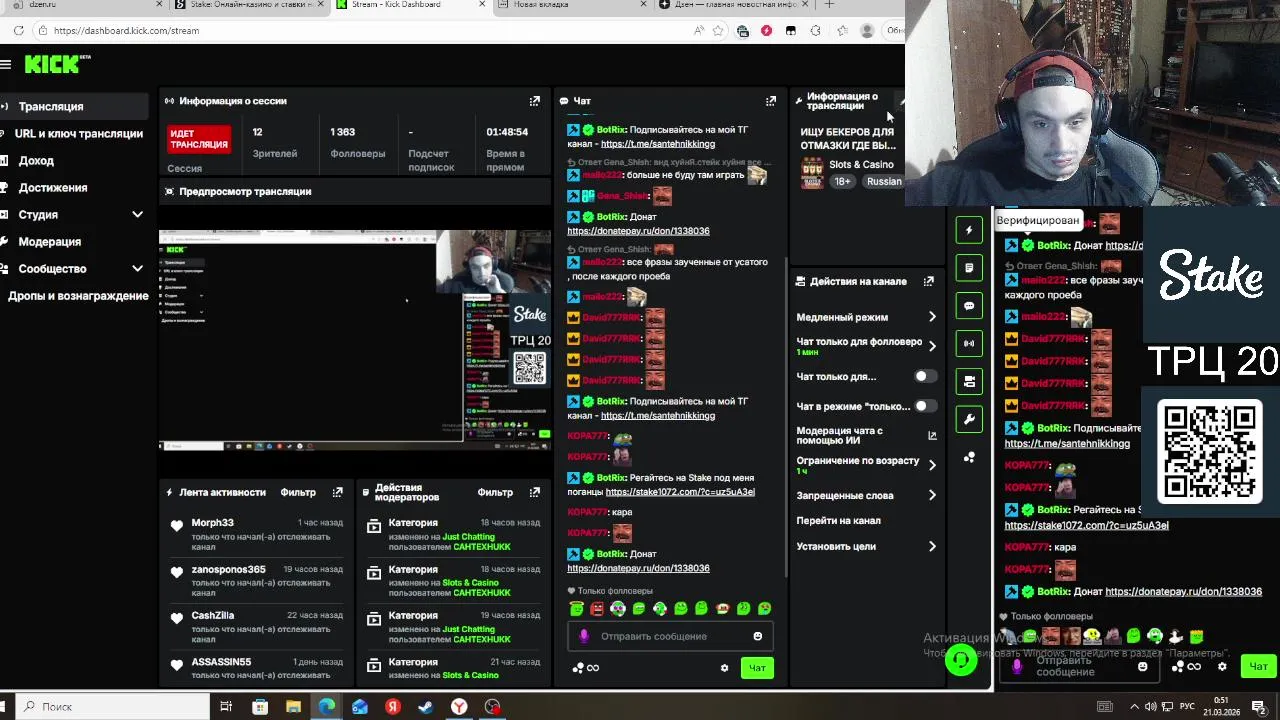Viewport: 1280px width, 720px height.
Task: Open Модерация чата с помощью ИИ external link
Action: 932,435
